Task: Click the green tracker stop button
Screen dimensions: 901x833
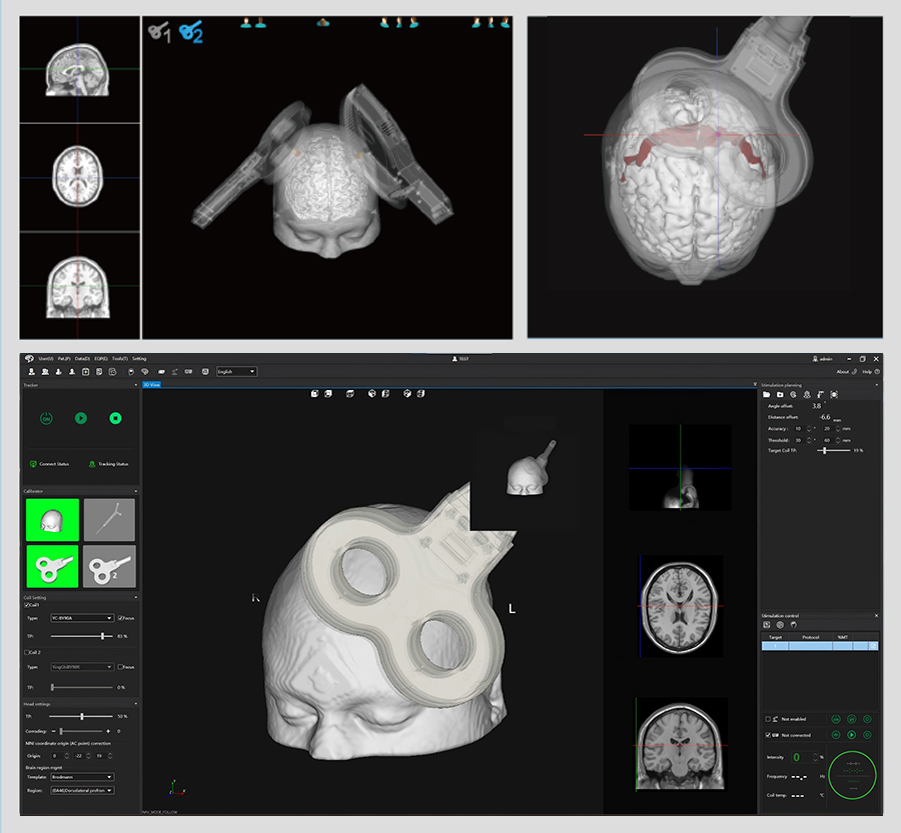Action: tap(115, 418)
